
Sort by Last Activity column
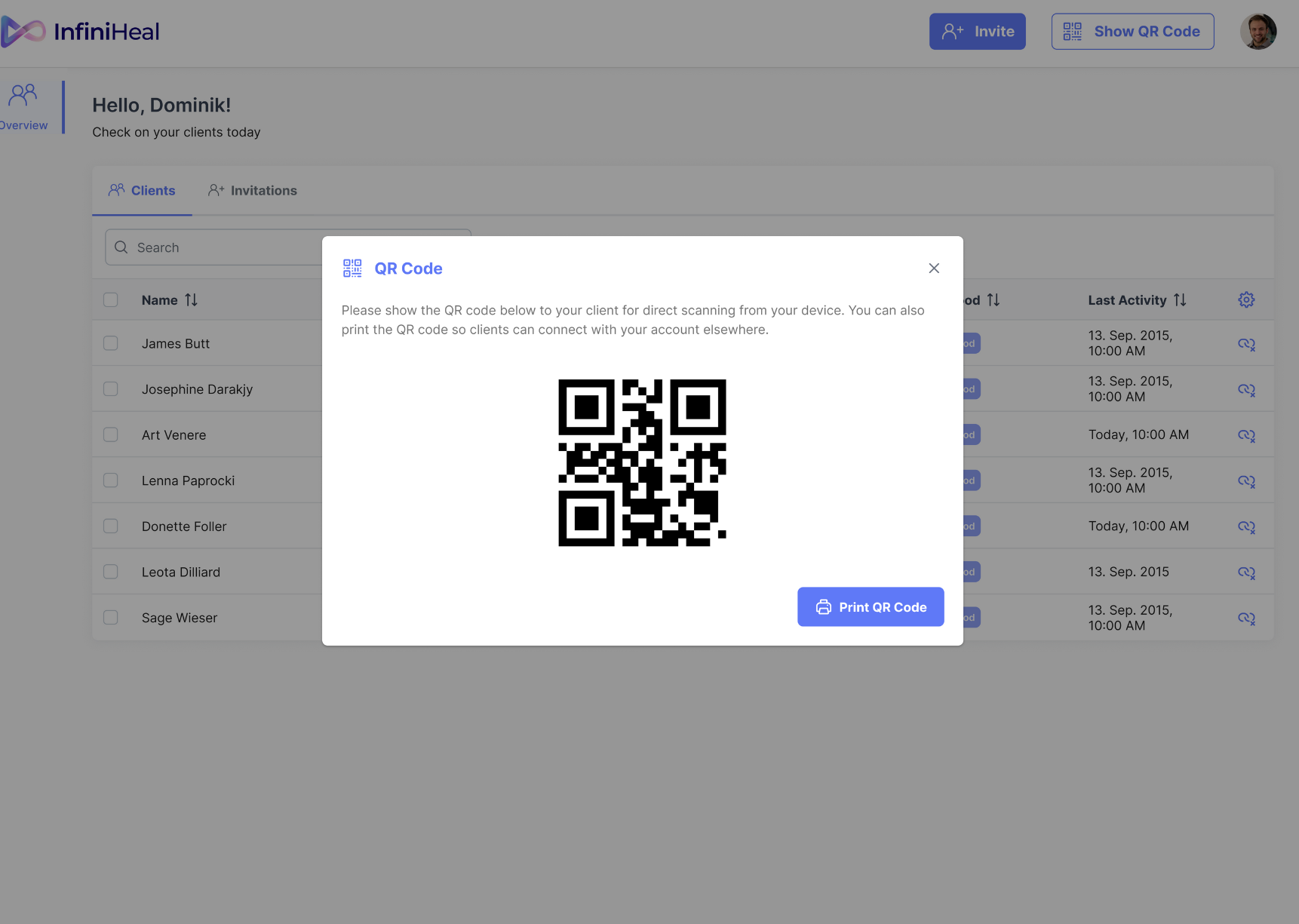coord(1181,300)
